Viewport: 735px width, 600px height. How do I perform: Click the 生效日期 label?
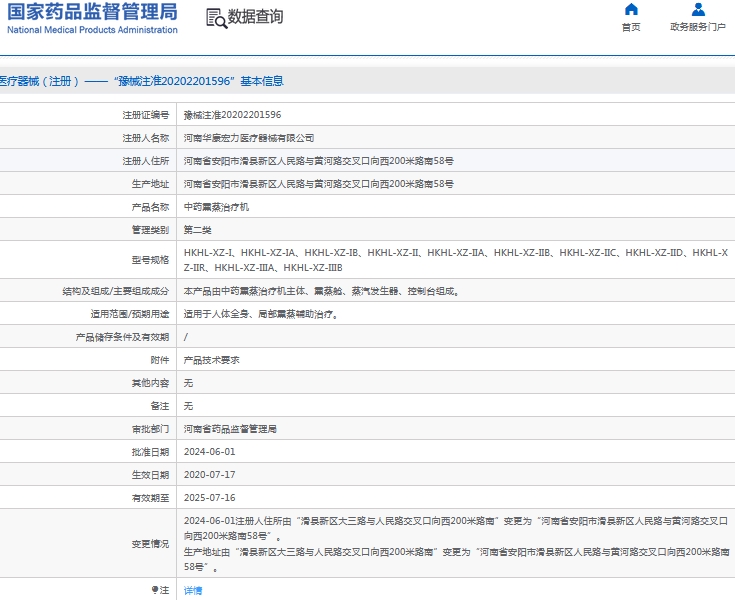click(x=150, y=475)
